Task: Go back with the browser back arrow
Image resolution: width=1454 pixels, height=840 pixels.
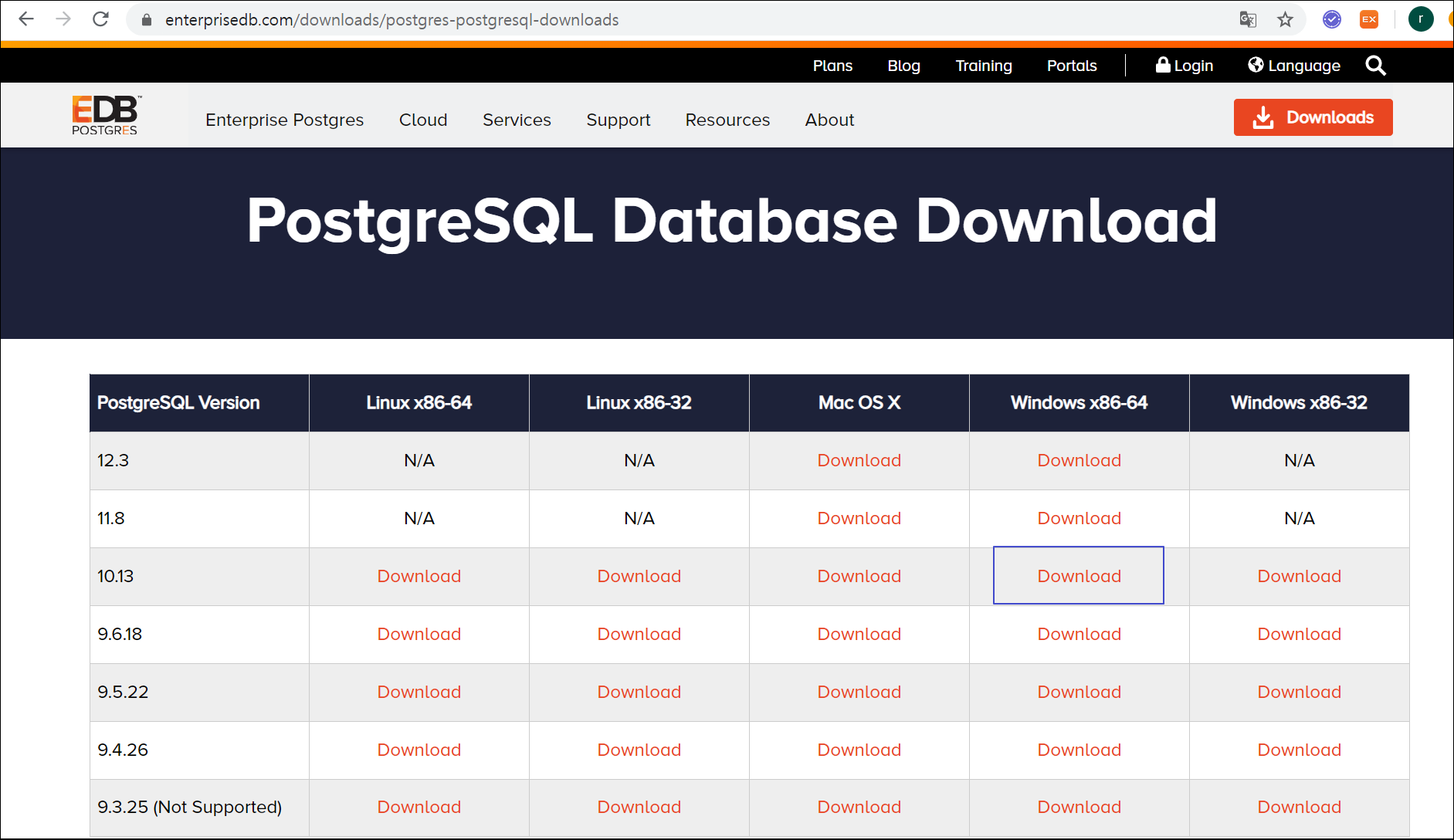Action: pyautogui.click(x=26, y=19)
